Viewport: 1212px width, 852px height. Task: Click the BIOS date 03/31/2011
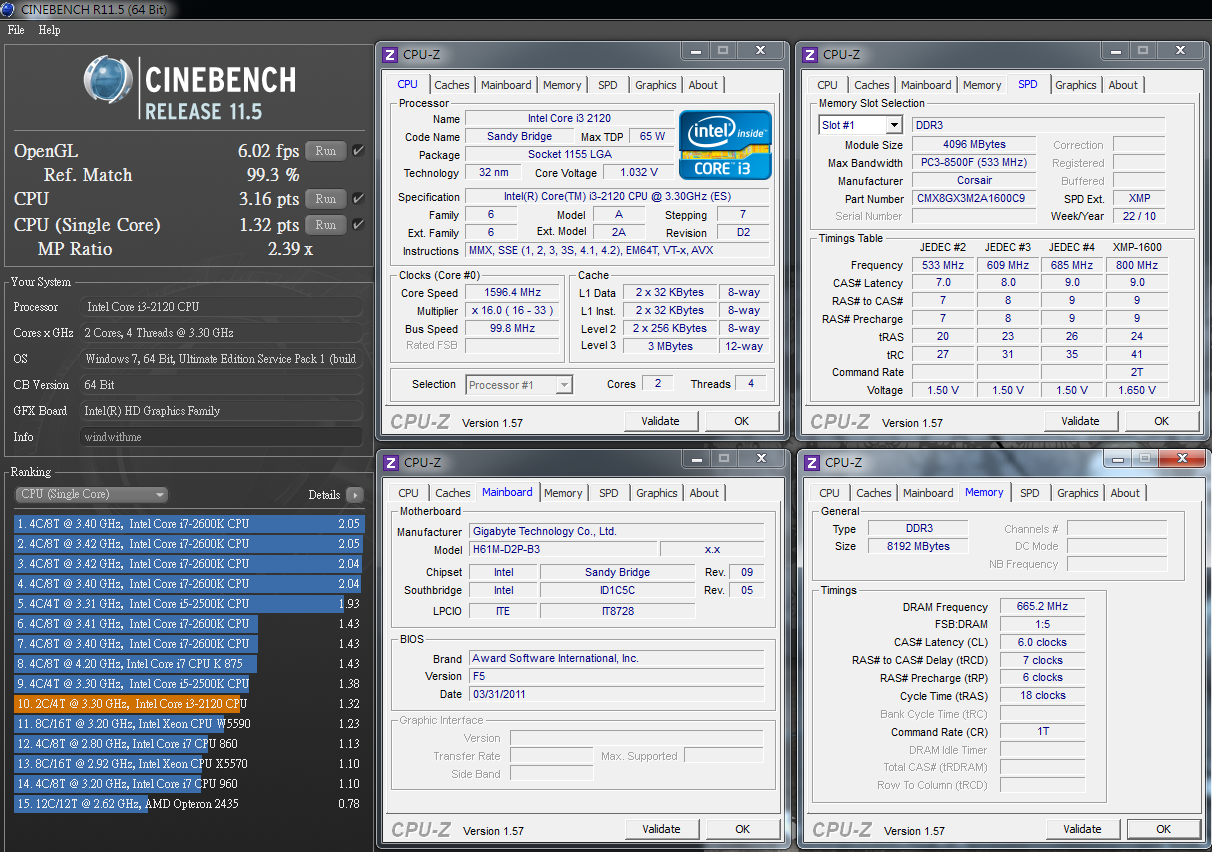coord(615,694)
